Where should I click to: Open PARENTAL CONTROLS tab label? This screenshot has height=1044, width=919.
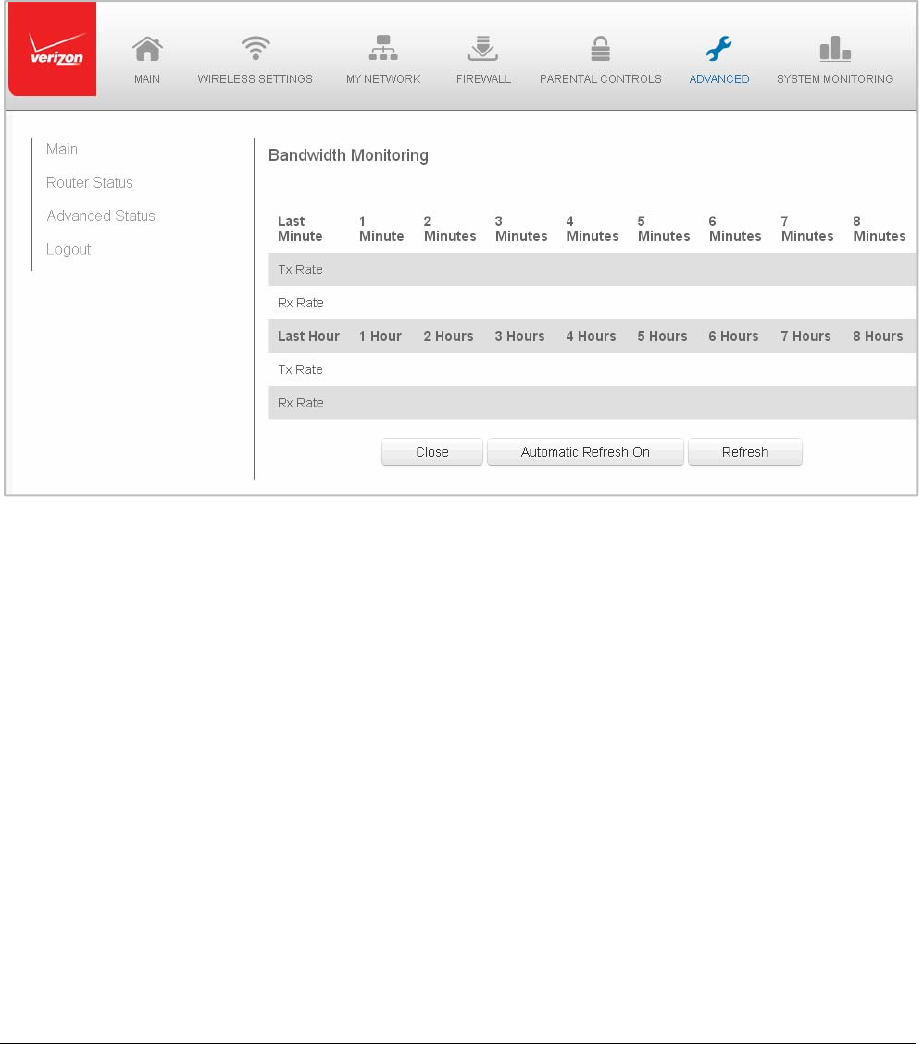click(601, 79)
